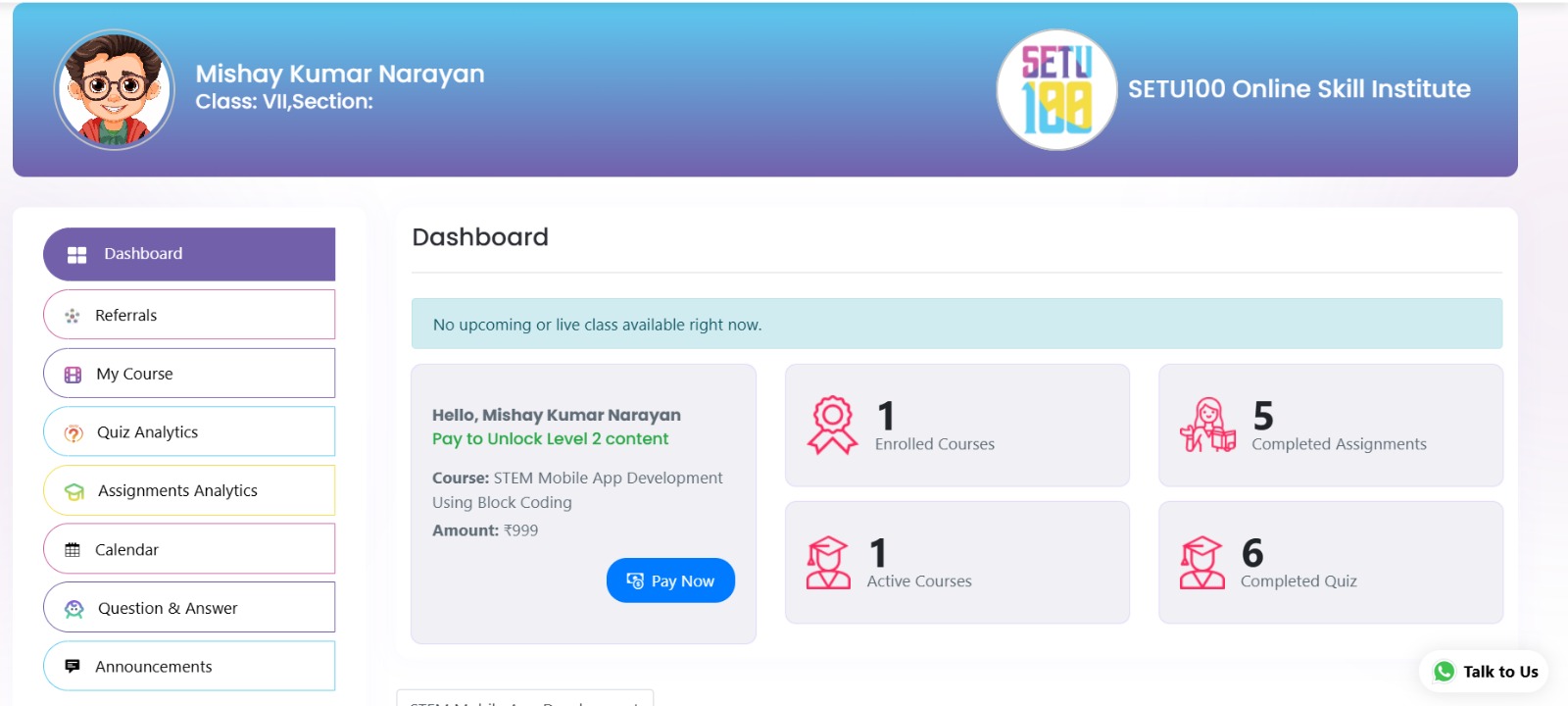This screenshot has height=706, width=1568.
Task: Click the Calendar icon in sidebar
Action: [x=73, y=550]
